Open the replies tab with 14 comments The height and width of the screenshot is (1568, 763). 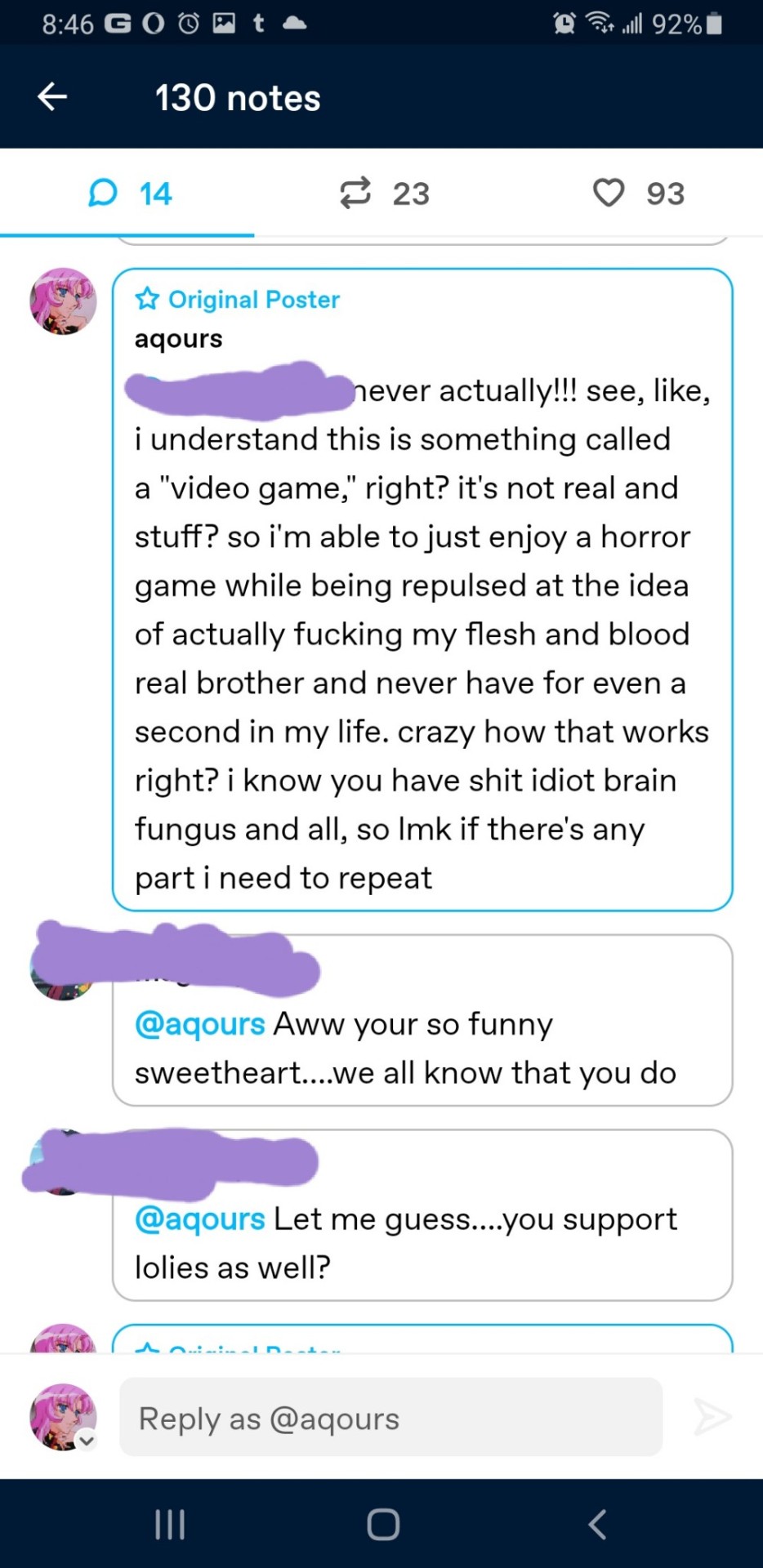129,194
